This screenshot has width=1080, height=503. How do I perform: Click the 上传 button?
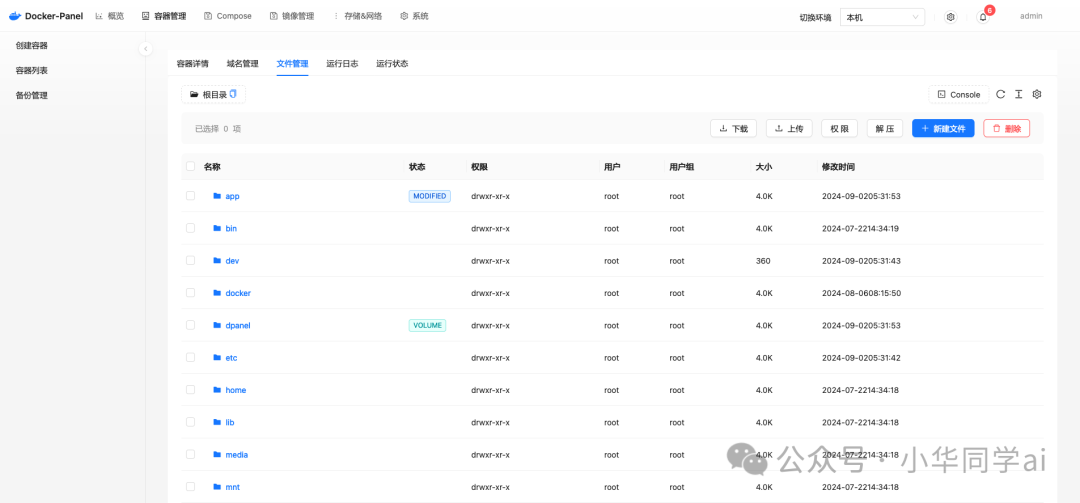click(789, 128)
